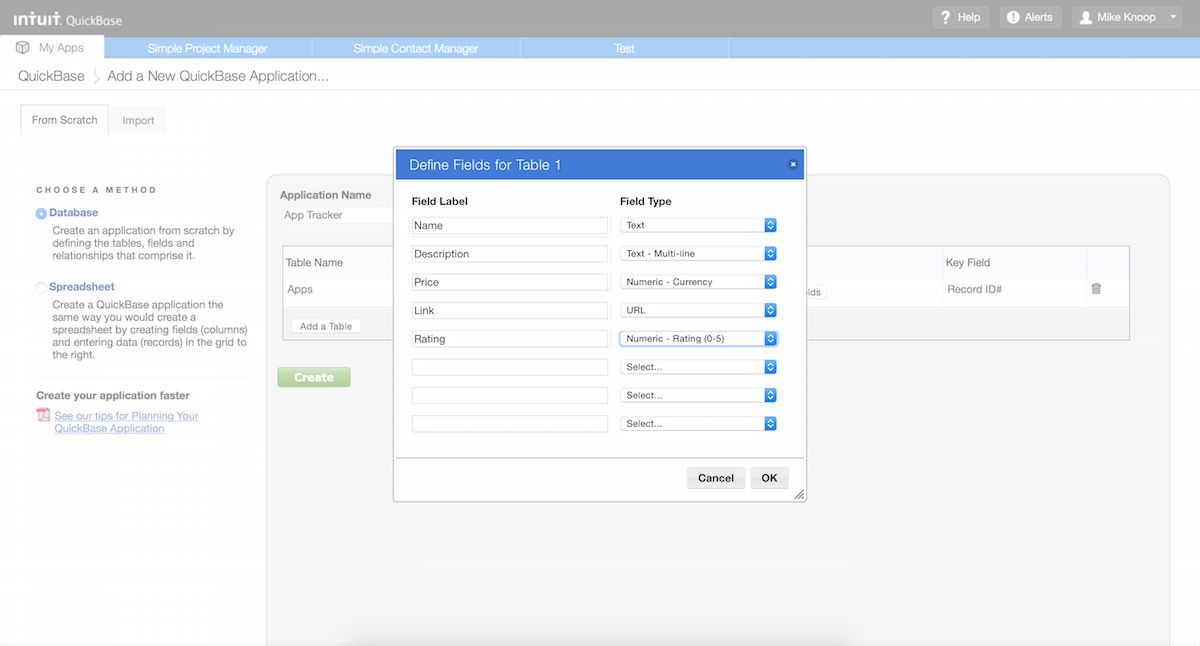Select the Spreadsheet method radio button
1200x646 pixels.
(41, 288)
